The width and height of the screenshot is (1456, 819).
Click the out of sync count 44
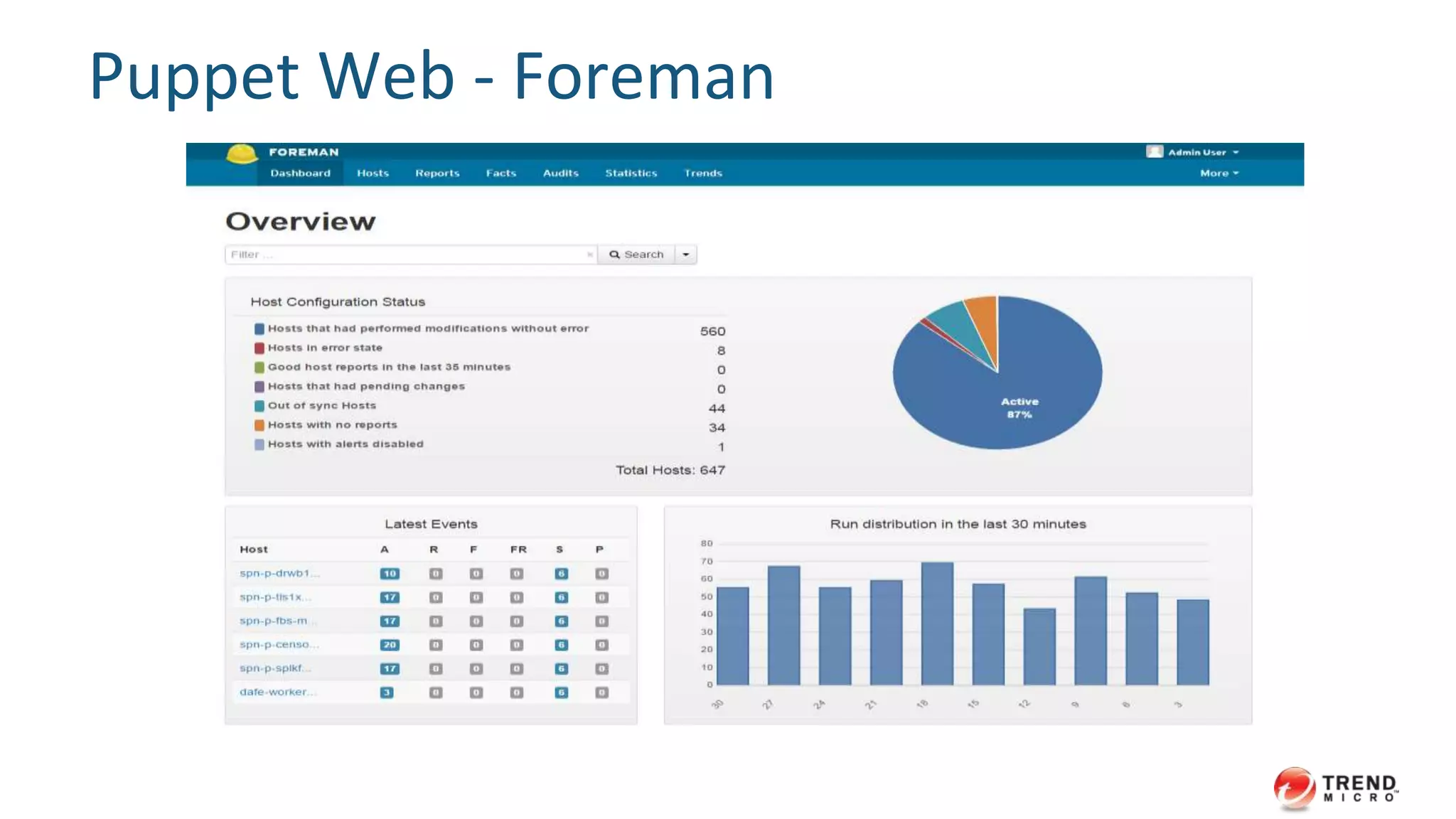coord(717,409)
